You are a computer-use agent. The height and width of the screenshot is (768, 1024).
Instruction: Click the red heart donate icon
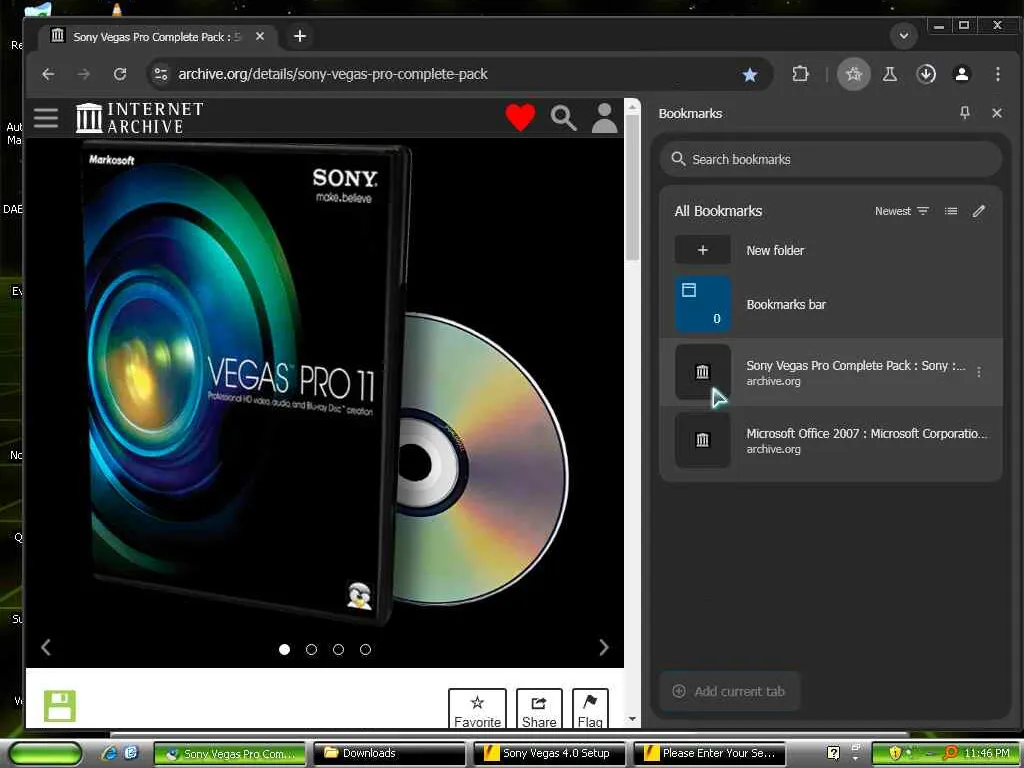click(x=520, y=118)
